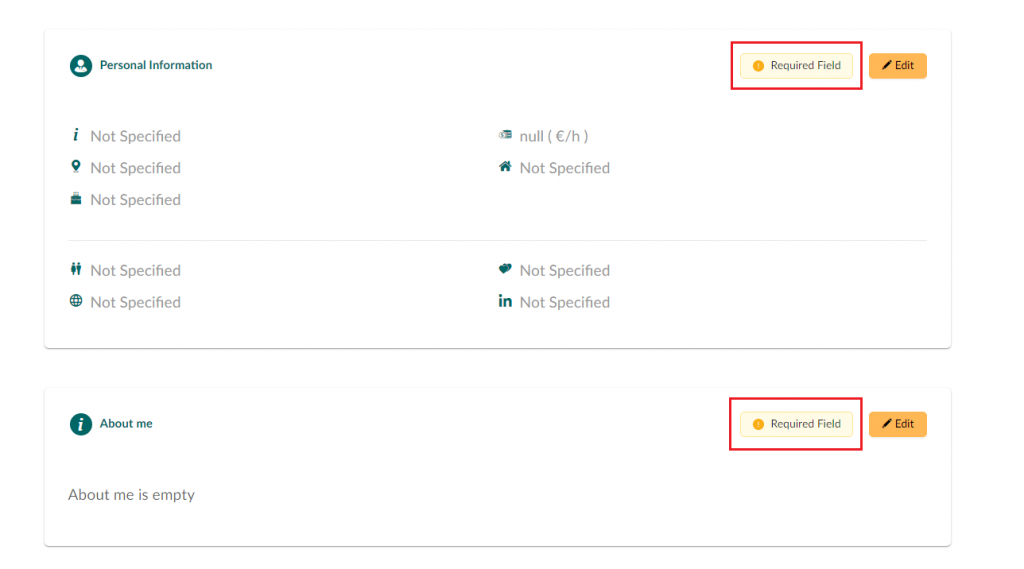Click the briefcase job icon
The image size is (1024, 569).
click(x=76, y=199)
